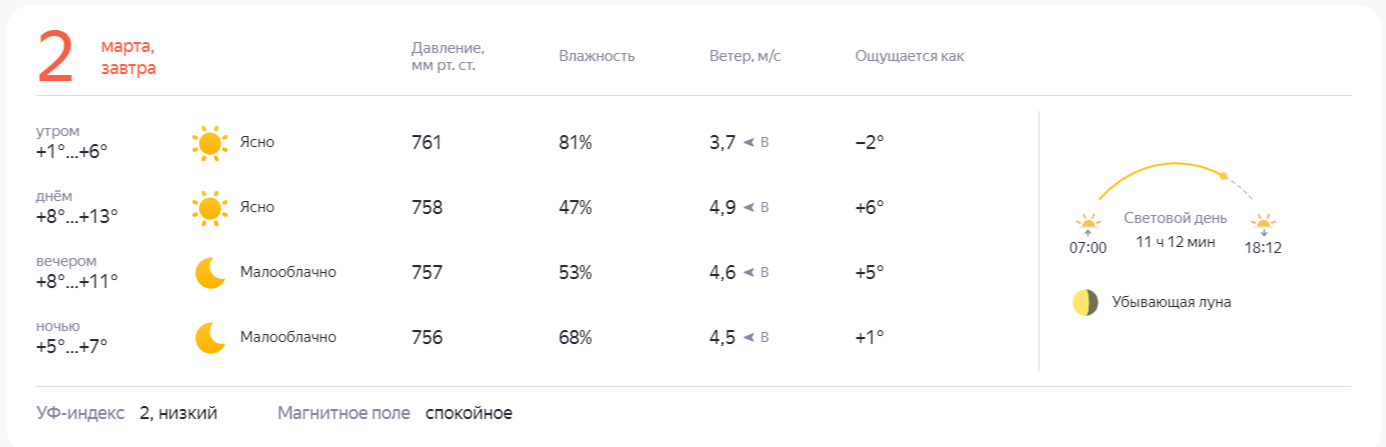Viewport: 1386px width, 447px height.
Task: Click the "Влажность" column header
Action: [597, 56]
